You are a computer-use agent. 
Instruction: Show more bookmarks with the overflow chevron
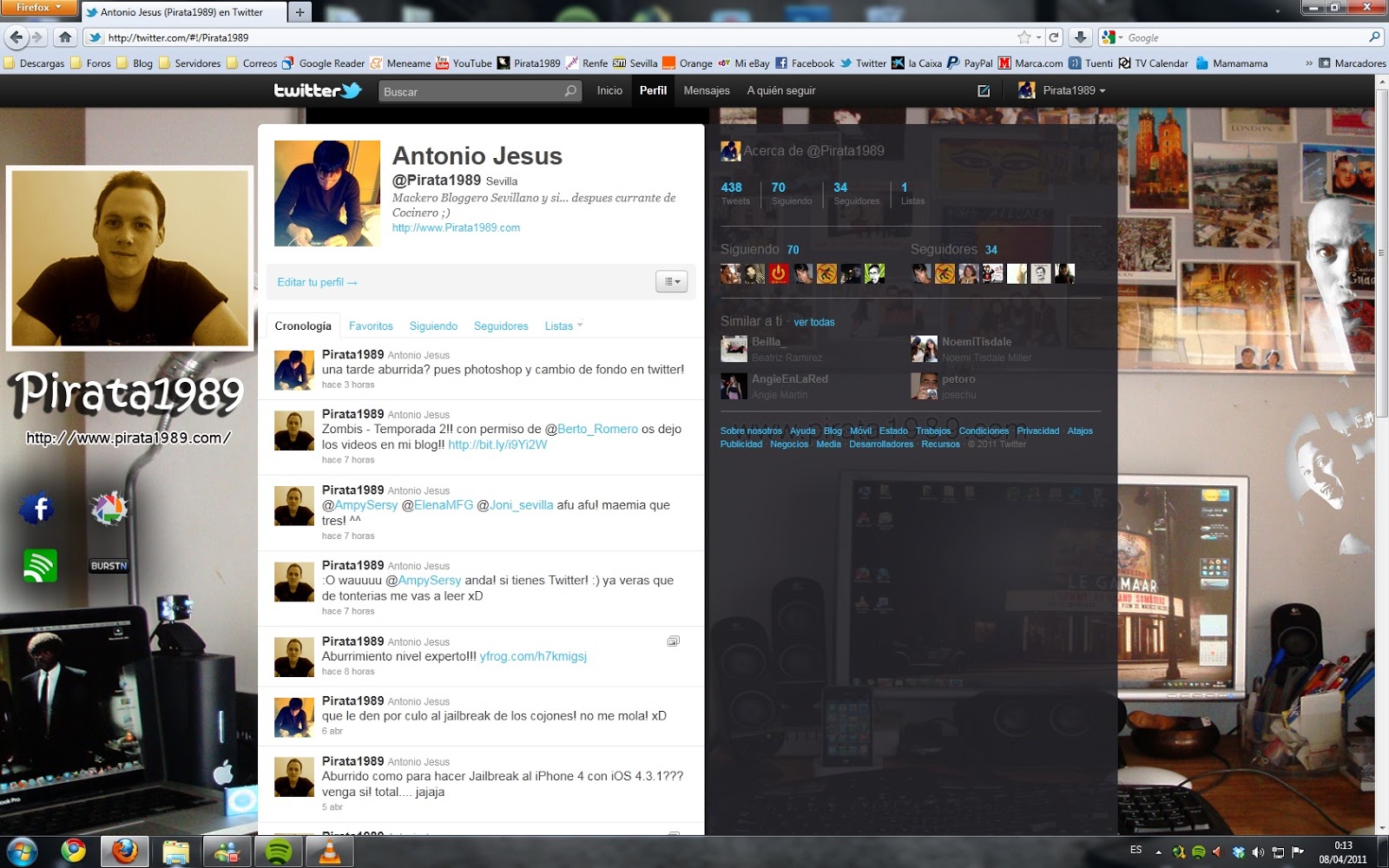(x=1308, y=63)
